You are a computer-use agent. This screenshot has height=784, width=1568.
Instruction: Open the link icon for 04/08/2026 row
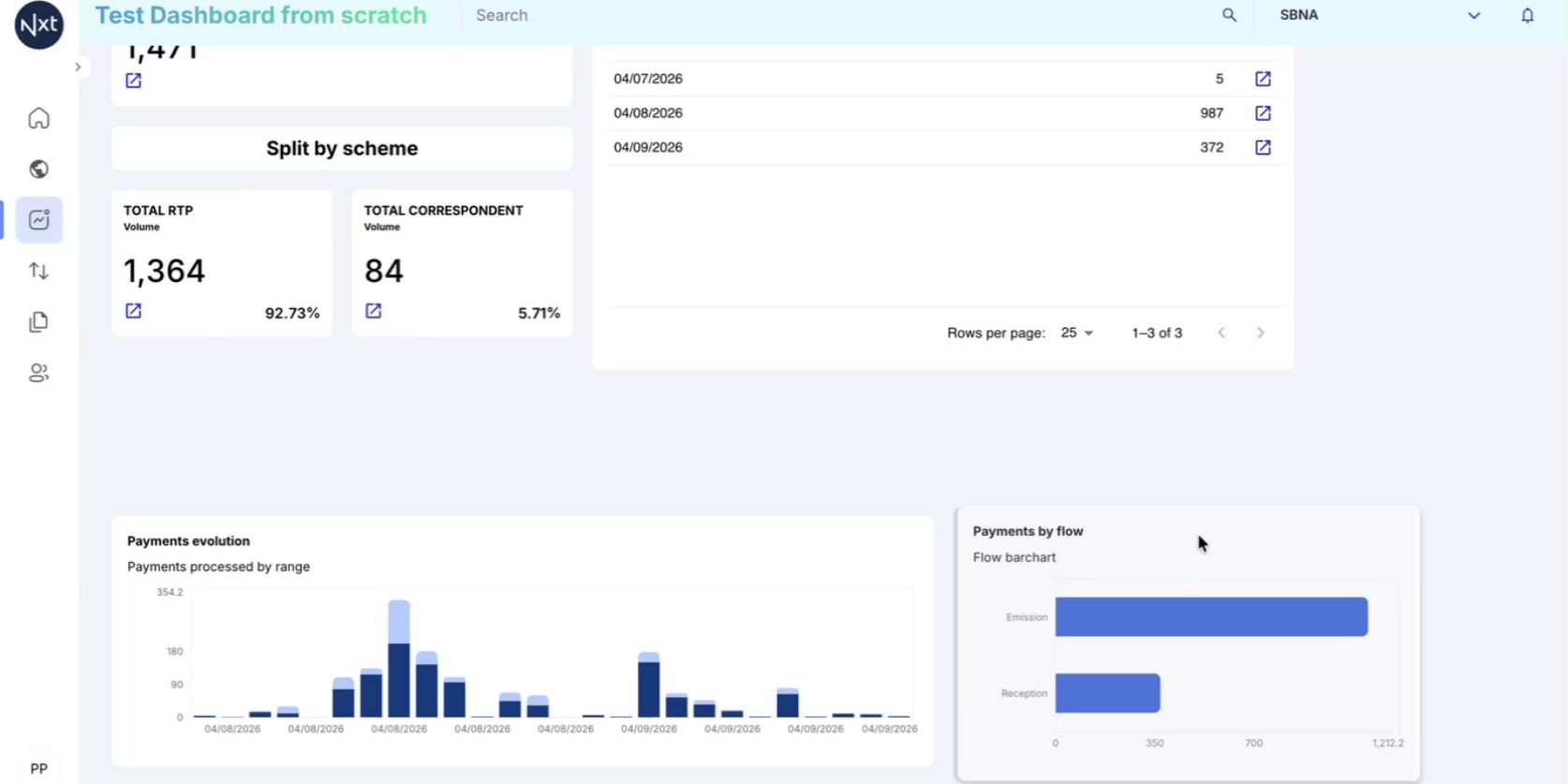[1263, 113]
